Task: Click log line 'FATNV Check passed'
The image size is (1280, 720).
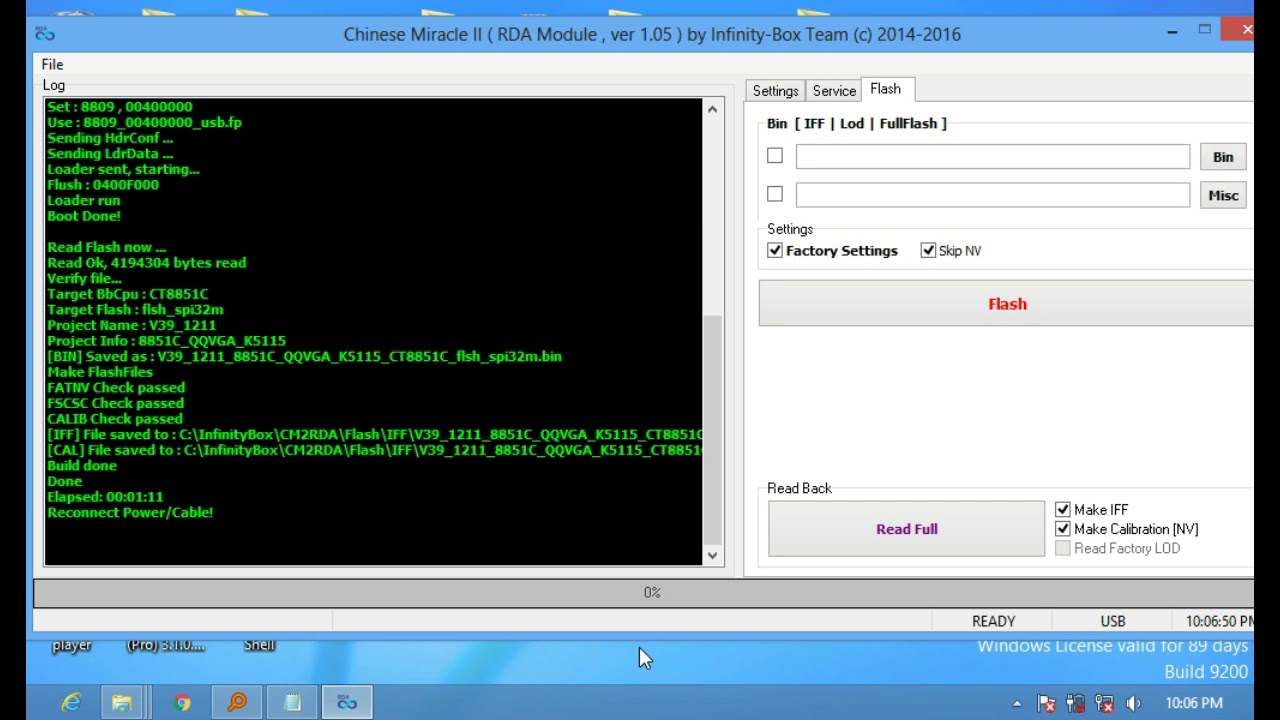Action: (116, 388)
